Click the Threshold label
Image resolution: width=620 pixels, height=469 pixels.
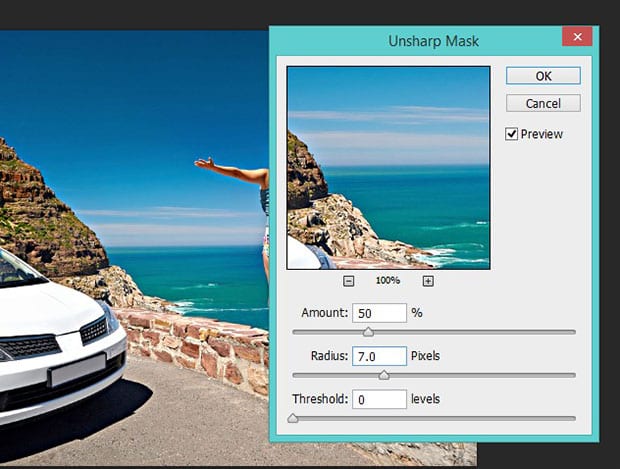pyautogui.click(x=320, y=399)
